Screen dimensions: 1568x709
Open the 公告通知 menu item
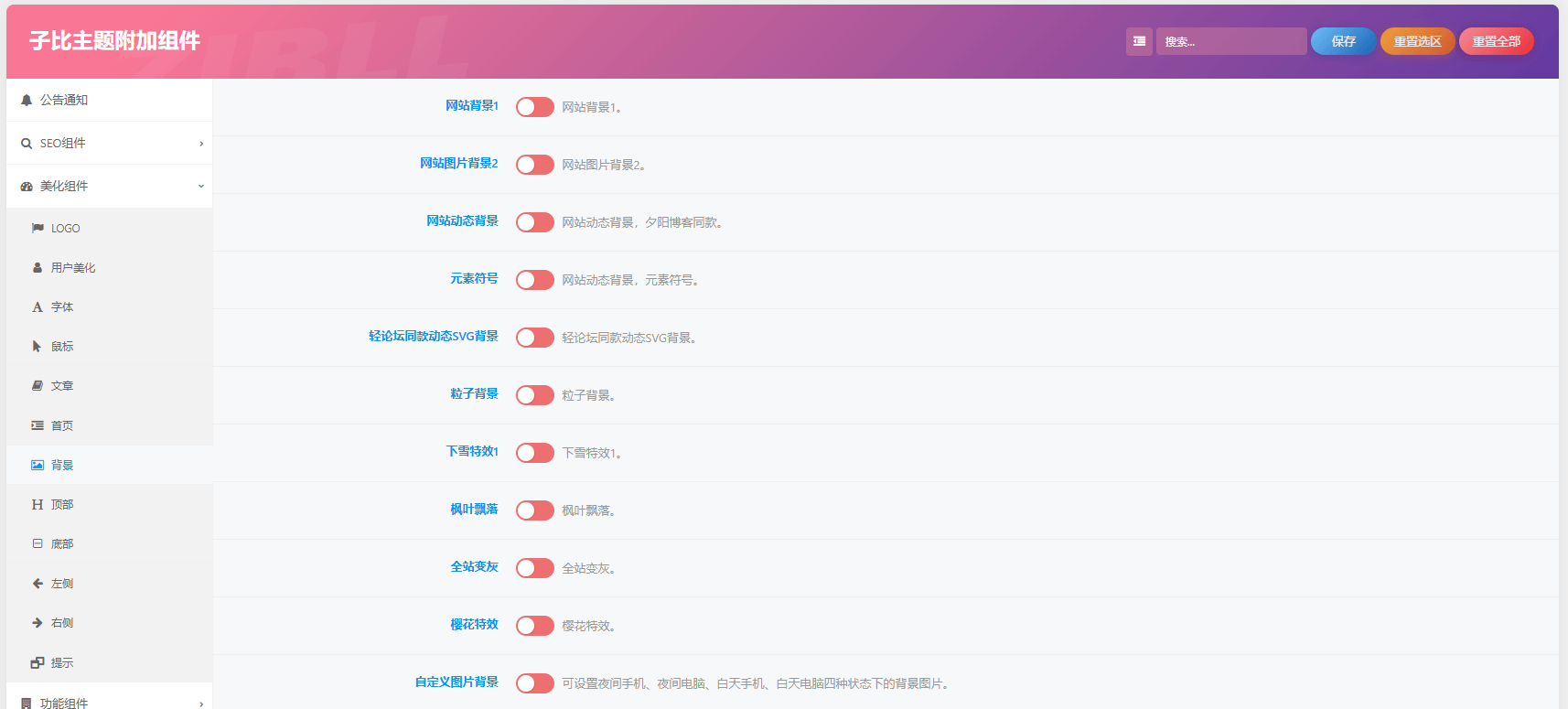tap(109, 101)
